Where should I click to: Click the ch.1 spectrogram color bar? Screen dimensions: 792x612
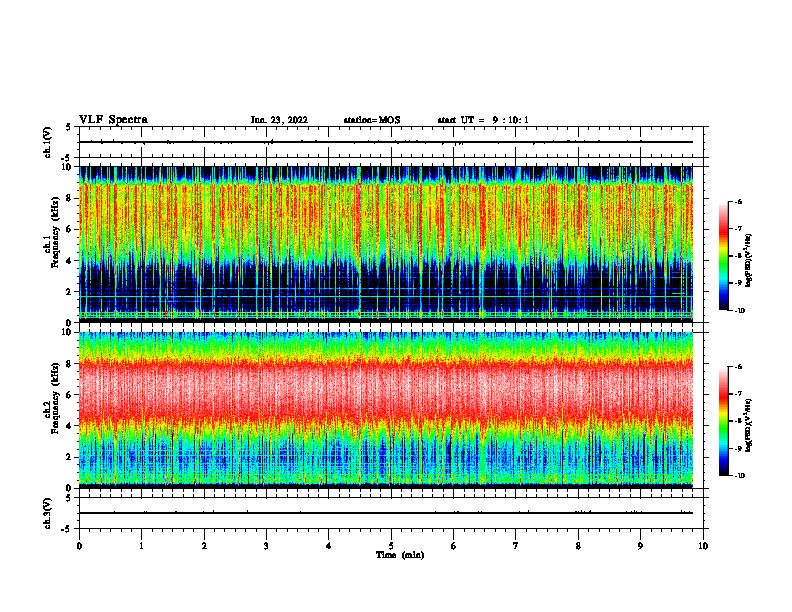(724, 256)
